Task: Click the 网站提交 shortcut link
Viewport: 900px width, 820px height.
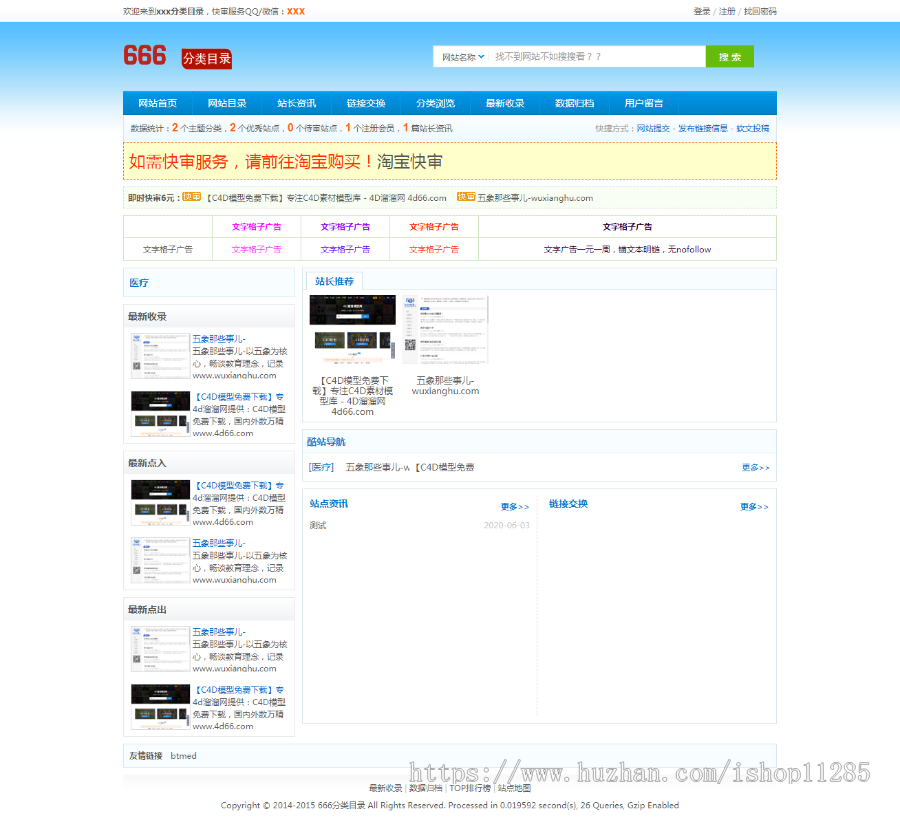Action: (653, 129)
